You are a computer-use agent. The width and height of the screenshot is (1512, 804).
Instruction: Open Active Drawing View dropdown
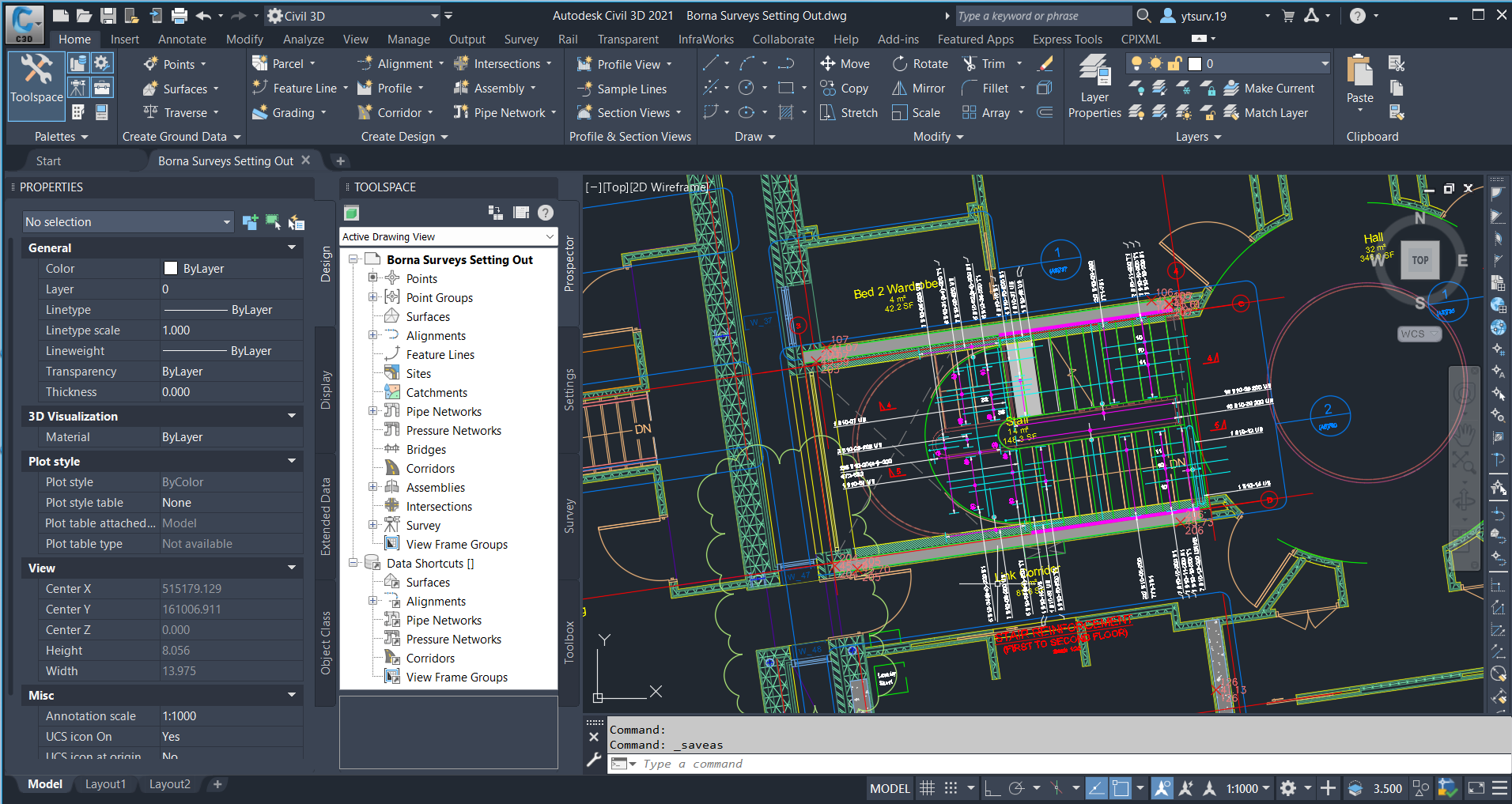[448, 236]
